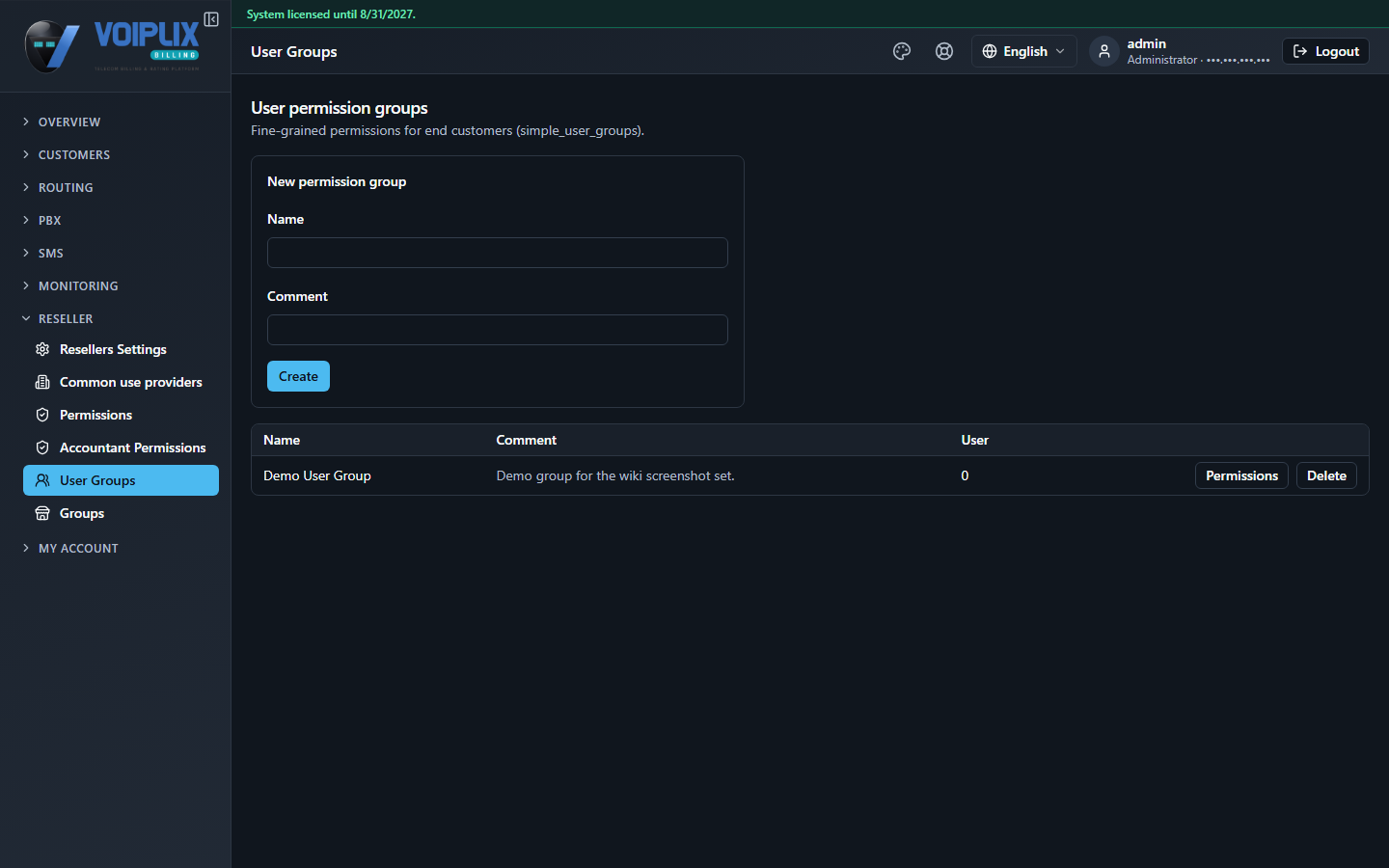Click the VOIPLUX Billing logo
Viewport: 1389px width, 868px height.
(112, 46)
